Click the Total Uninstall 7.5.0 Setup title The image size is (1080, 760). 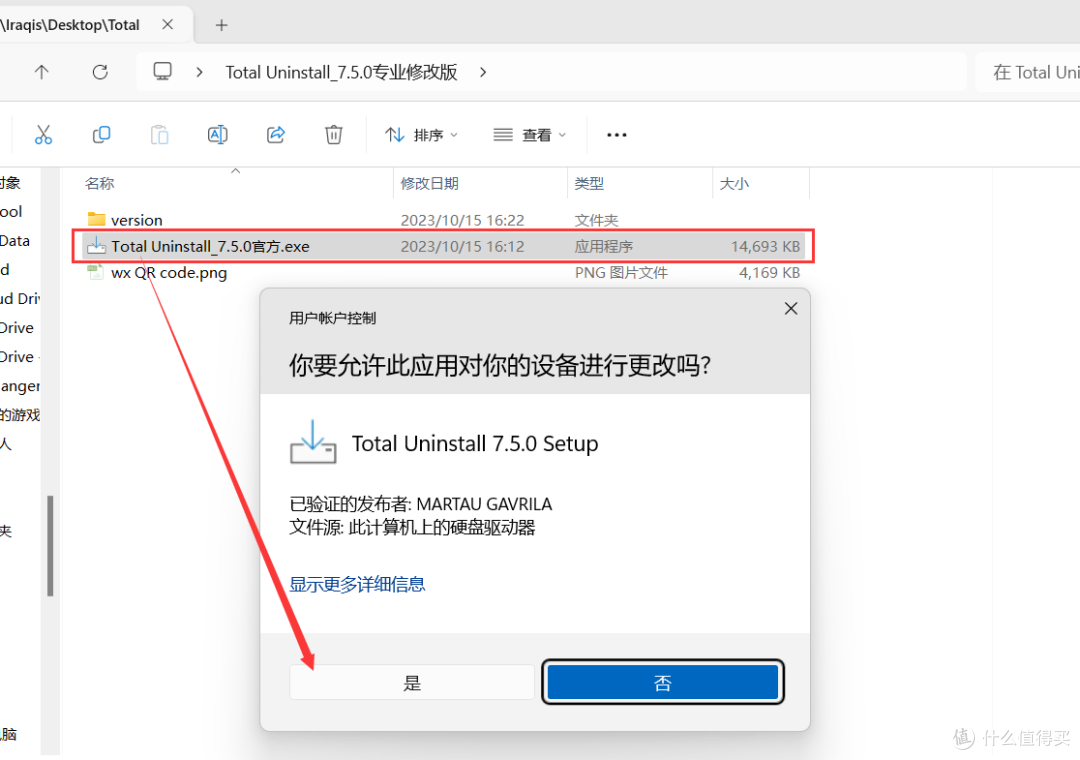pos(475,444)
